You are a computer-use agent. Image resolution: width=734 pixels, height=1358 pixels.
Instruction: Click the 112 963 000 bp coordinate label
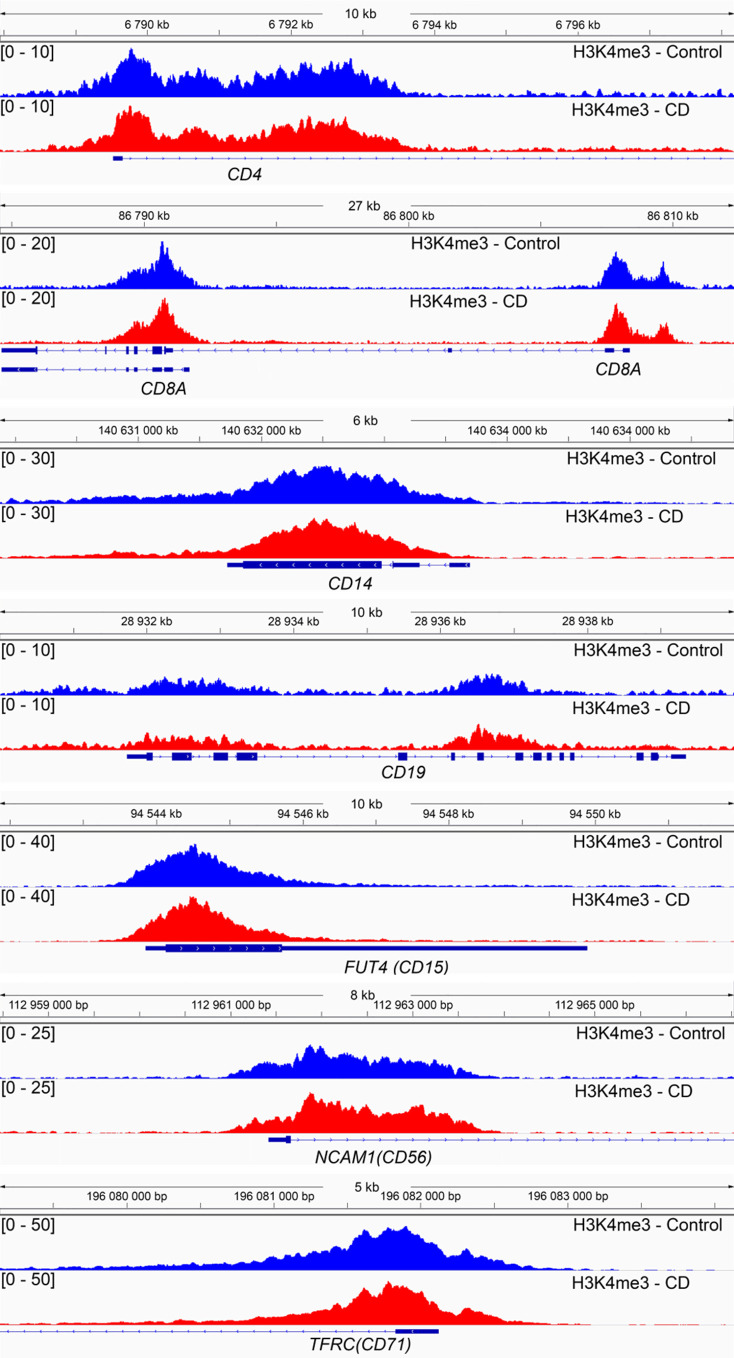coord(411,1004)
